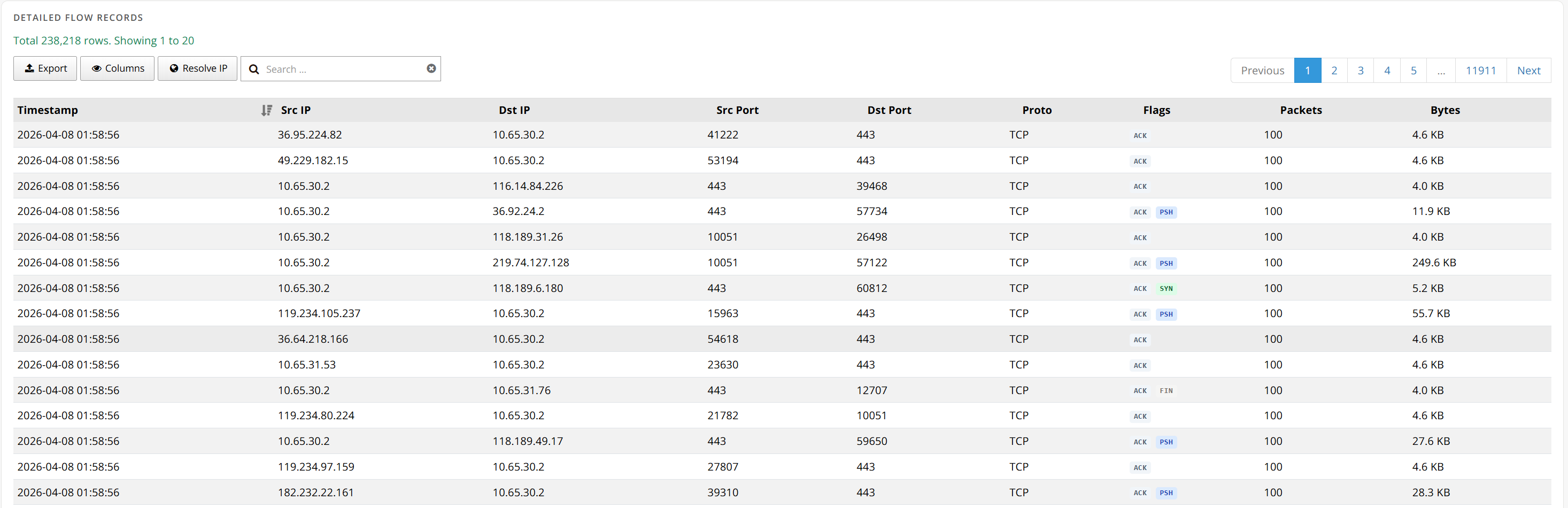The image size is (1568, 508).
Task: Click the Resolve IP button
Action: tap(198, 69)
